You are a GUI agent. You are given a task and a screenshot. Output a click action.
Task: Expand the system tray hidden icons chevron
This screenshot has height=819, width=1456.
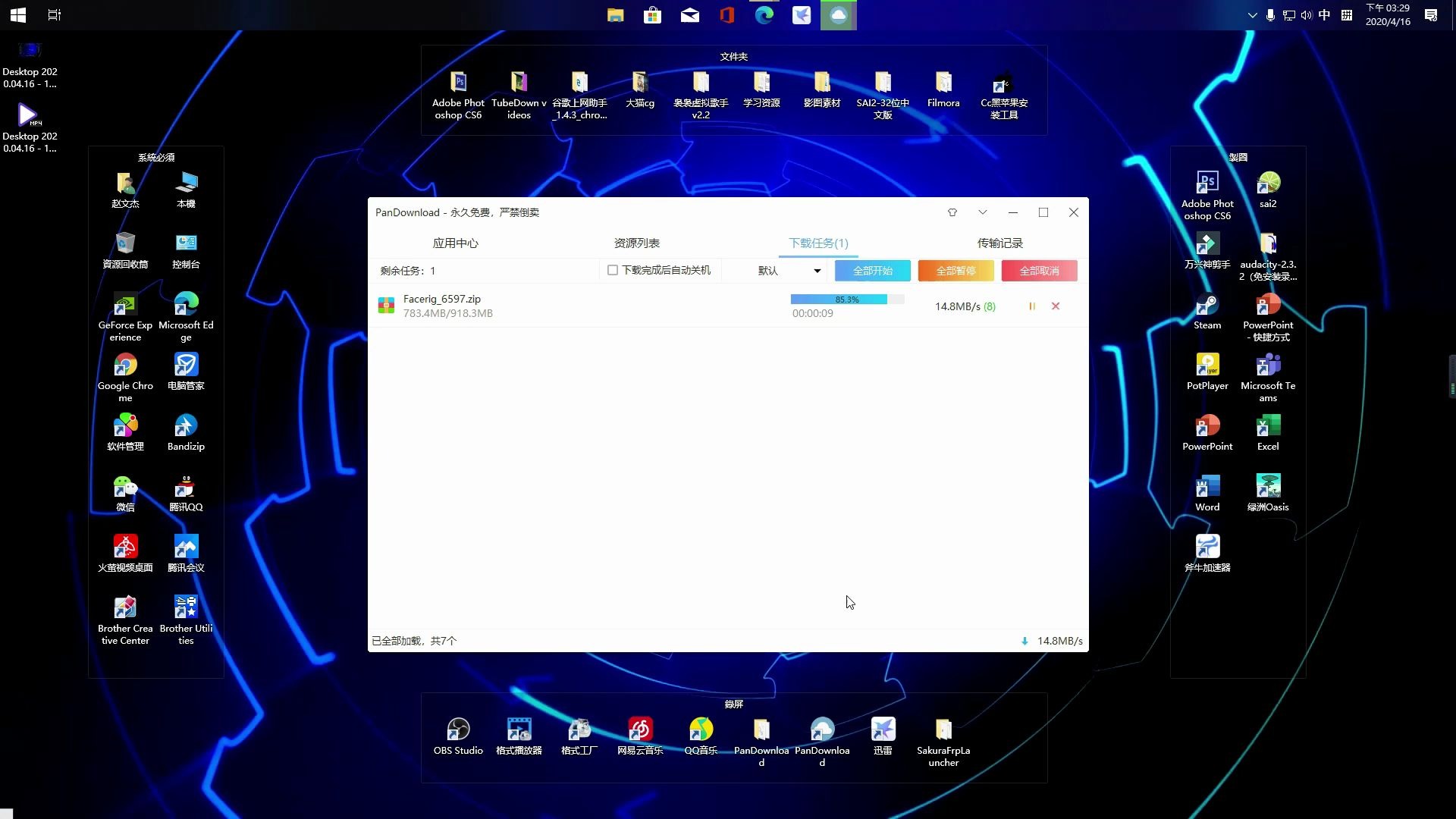(1252, 14)
